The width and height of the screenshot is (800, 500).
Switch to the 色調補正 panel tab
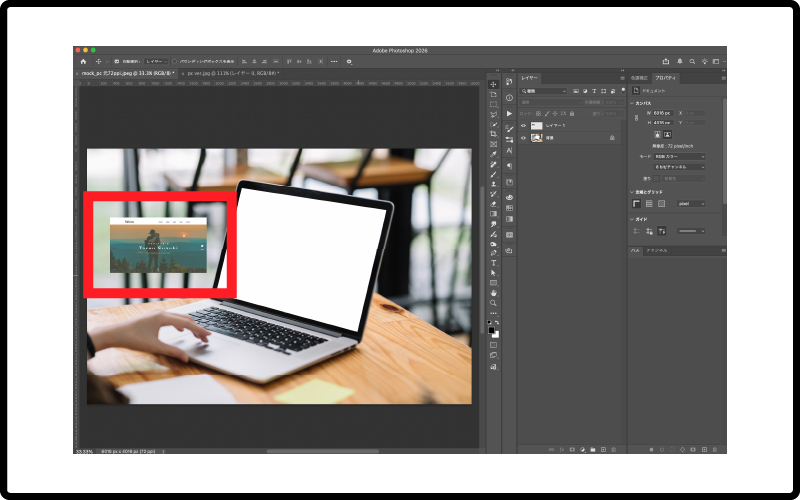(x=639, y=77)
